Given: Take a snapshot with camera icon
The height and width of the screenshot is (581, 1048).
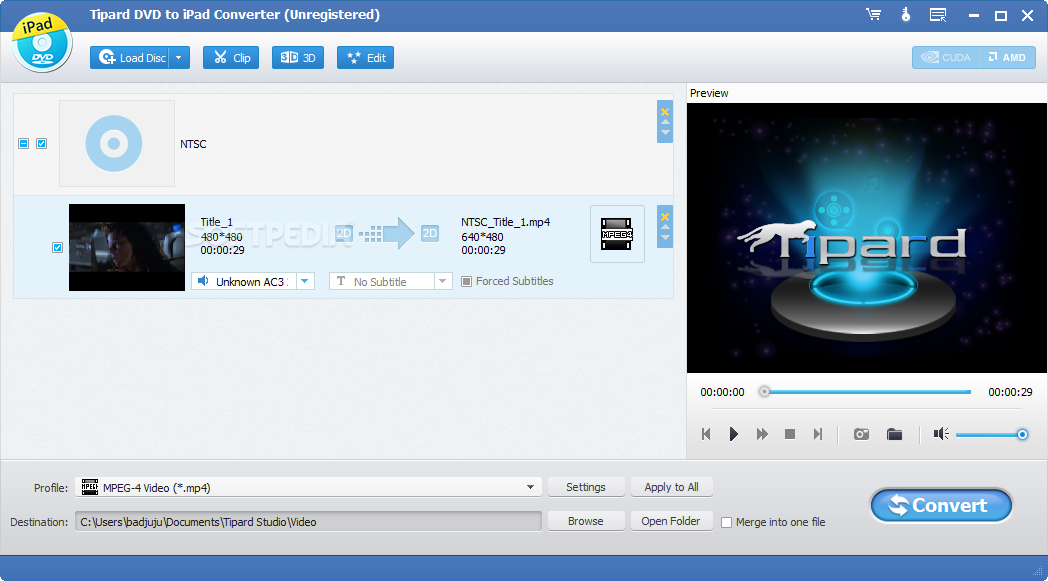Looking at the screenshot, I should coord(862,435).
